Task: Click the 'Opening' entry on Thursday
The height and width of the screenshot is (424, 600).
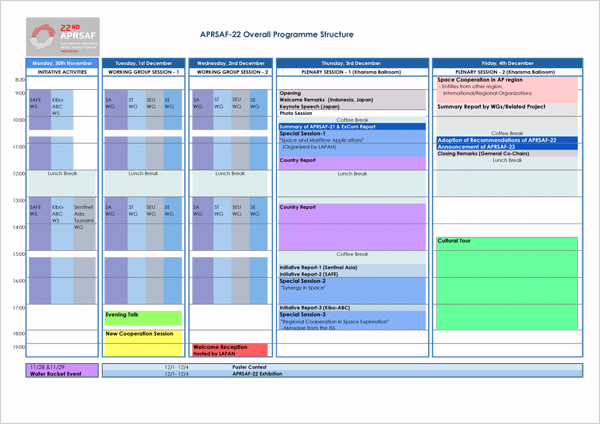Action: [290, 93]
